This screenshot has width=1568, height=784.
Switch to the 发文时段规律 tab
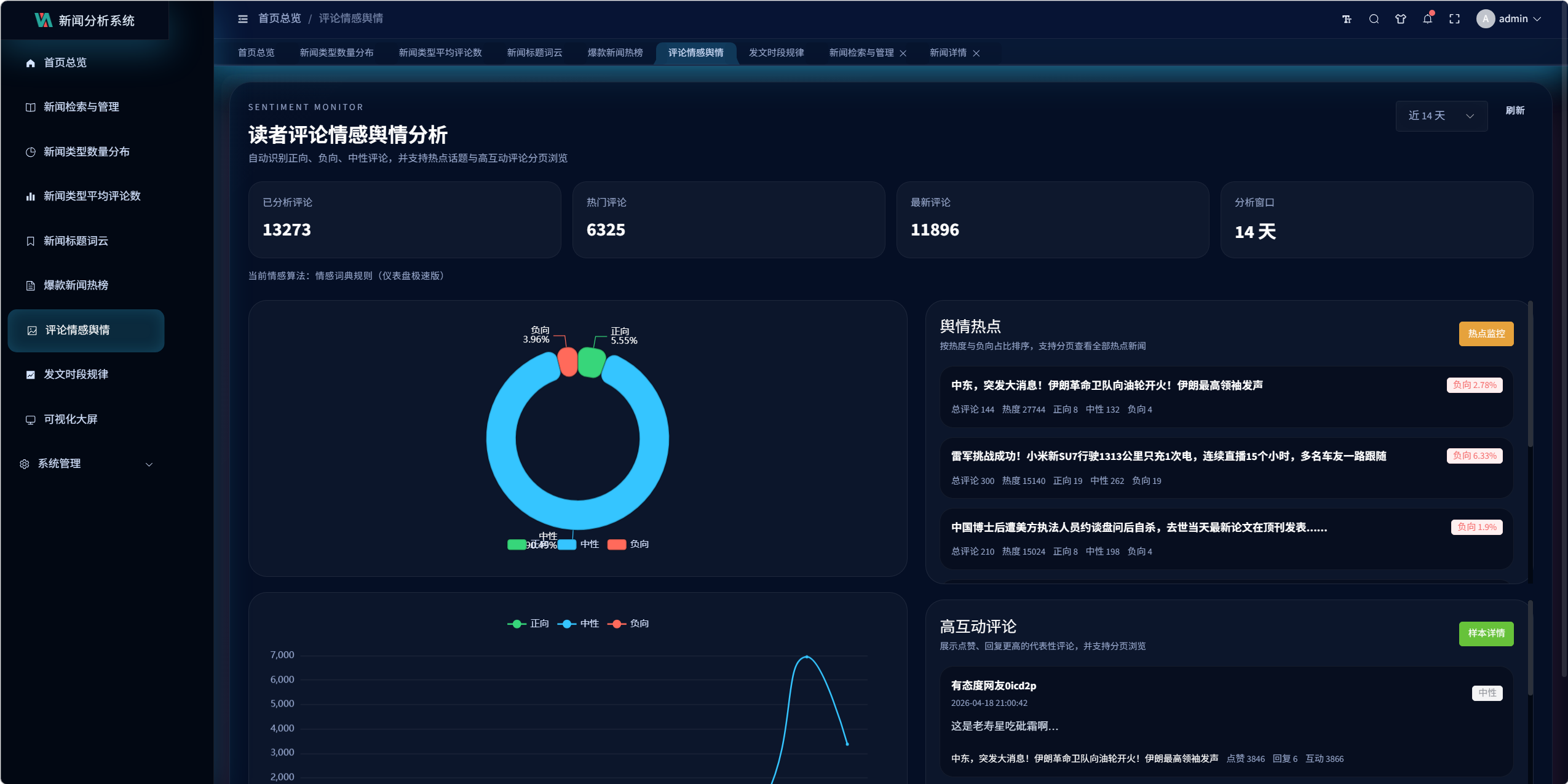tap(776, 53)
